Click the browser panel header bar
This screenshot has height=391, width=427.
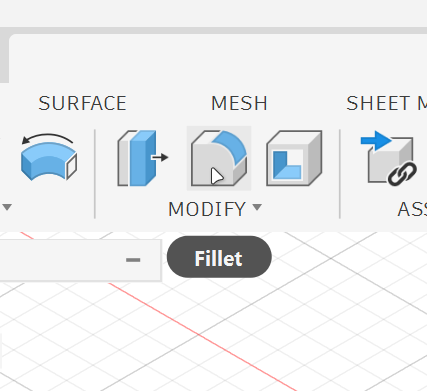click(81, 260)
